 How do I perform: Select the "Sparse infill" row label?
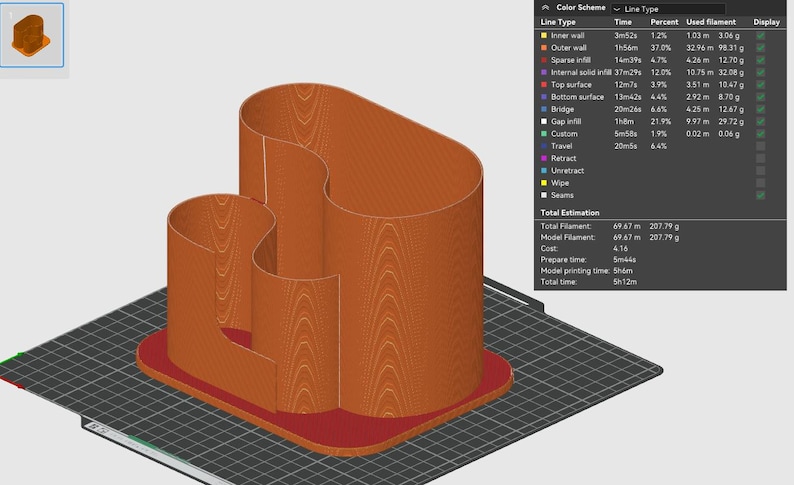pos(571,60)
